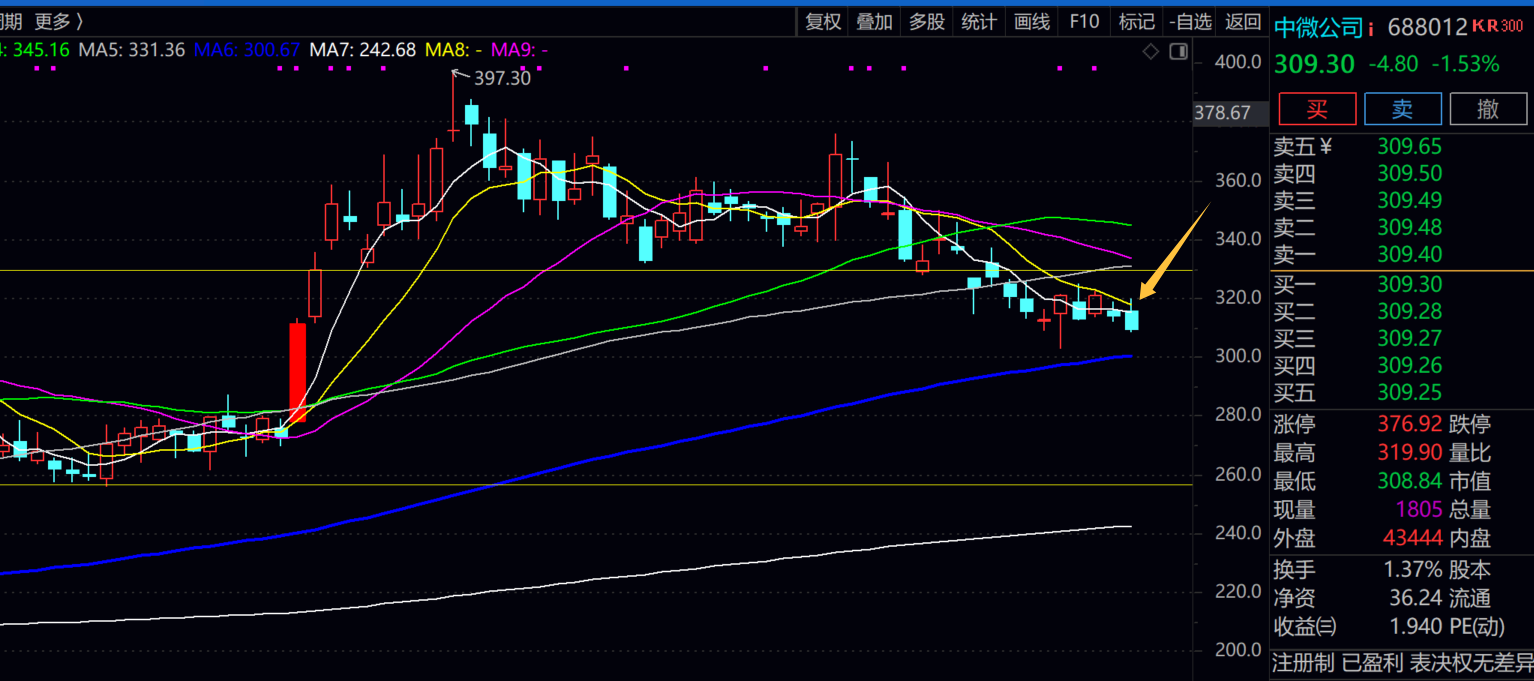The height and width of the screenshot is (681, 1534).
Task: Click the diamond icon above the chart
Action: [x=1150, y=51]
